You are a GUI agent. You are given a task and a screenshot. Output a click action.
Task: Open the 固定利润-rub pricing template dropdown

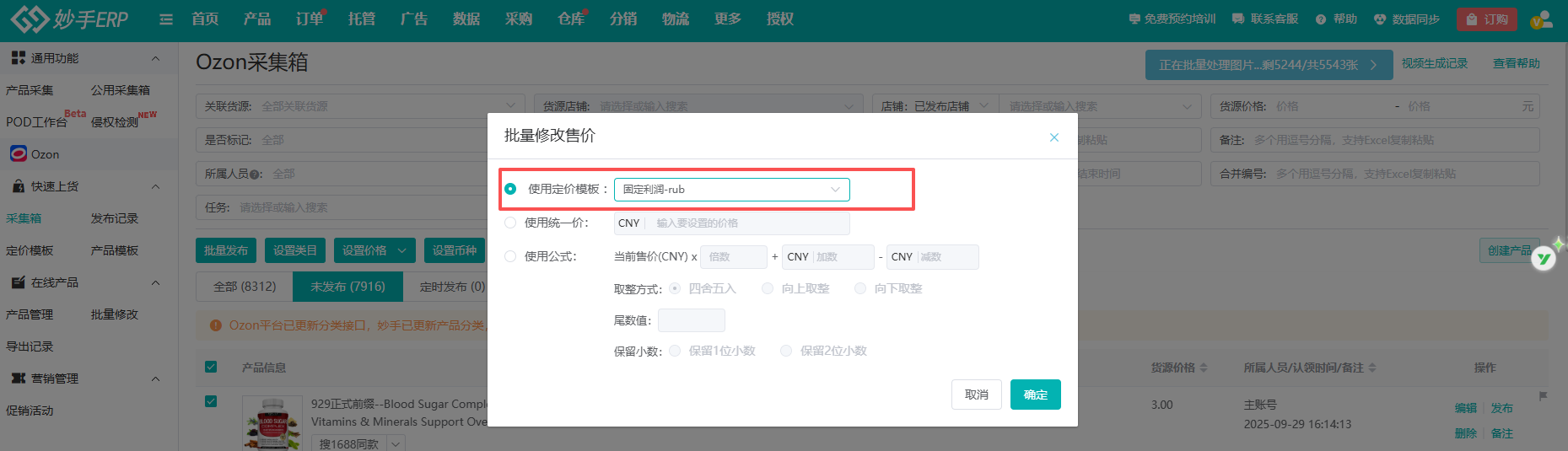tap(731, 190)
